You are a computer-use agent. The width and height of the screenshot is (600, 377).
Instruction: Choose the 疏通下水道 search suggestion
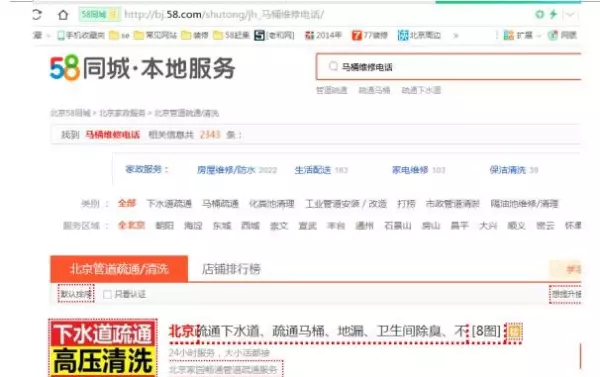point(421,90)
